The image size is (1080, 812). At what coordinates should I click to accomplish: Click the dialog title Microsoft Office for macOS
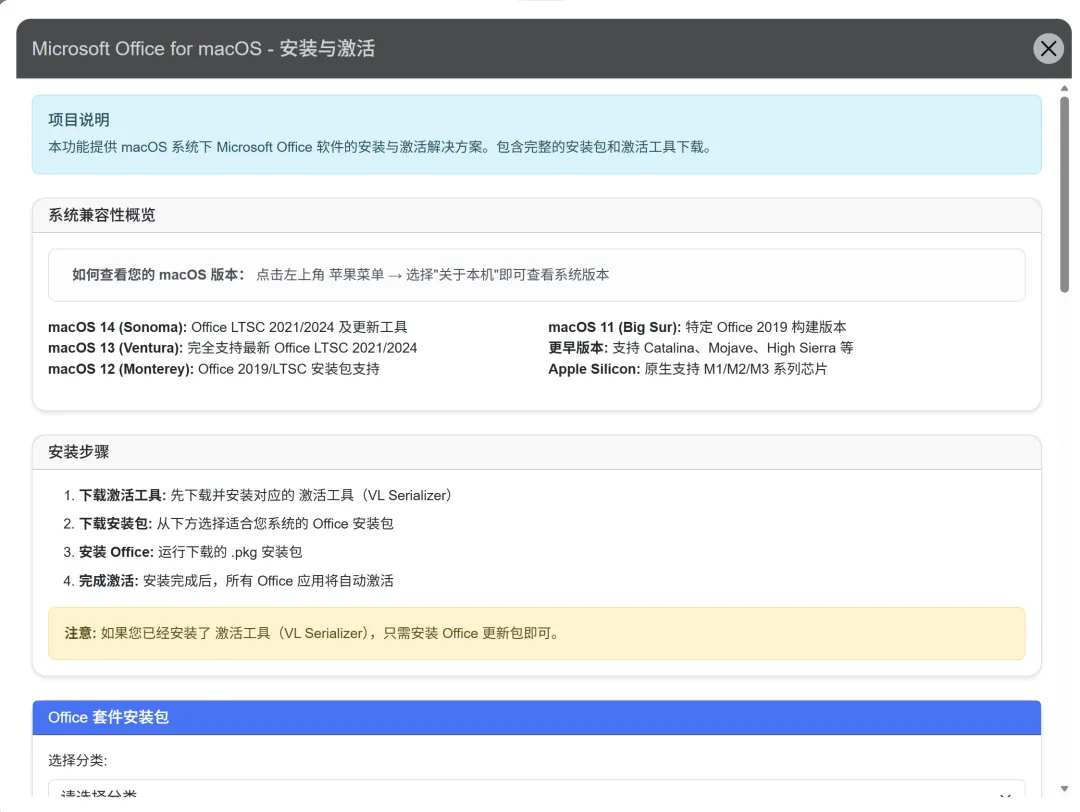(x=203, y=48)
